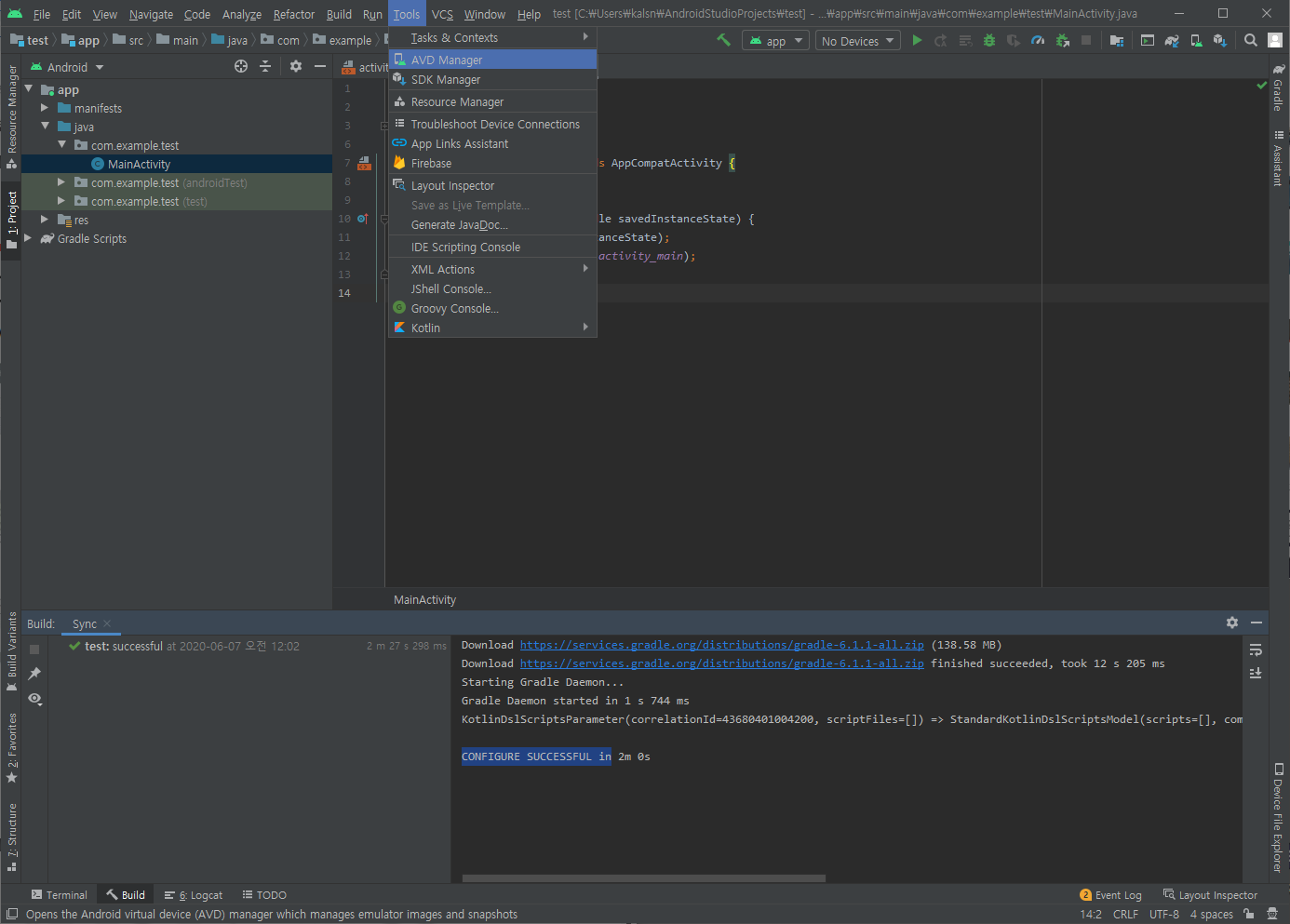Select SDK Manager menu item

click(x=492, y=79)
